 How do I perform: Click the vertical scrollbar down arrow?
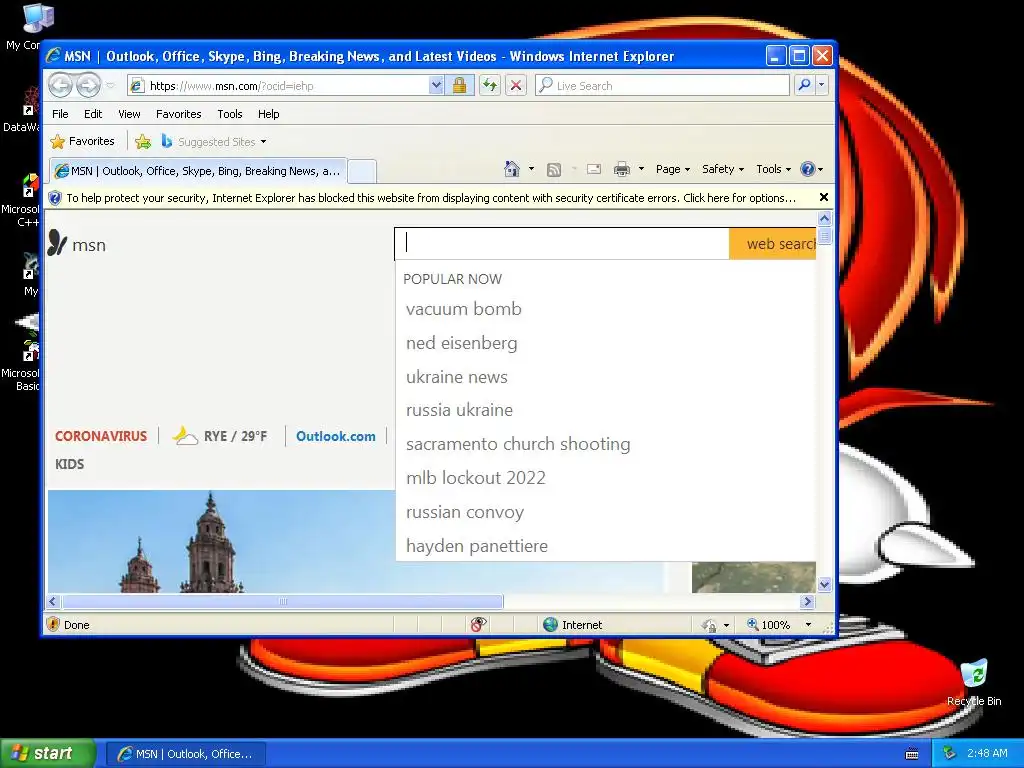pos(824,584)
